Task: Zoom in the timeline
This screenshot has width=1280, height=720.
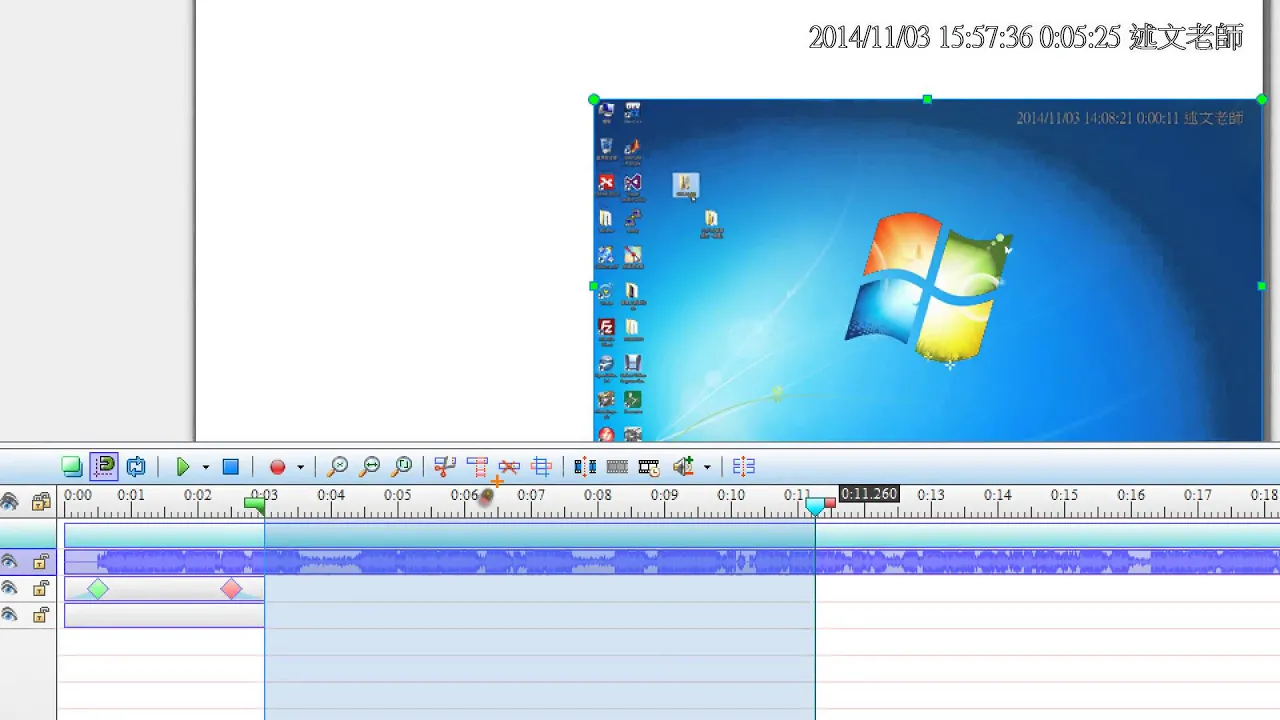Action: click(x=338, y=467)
